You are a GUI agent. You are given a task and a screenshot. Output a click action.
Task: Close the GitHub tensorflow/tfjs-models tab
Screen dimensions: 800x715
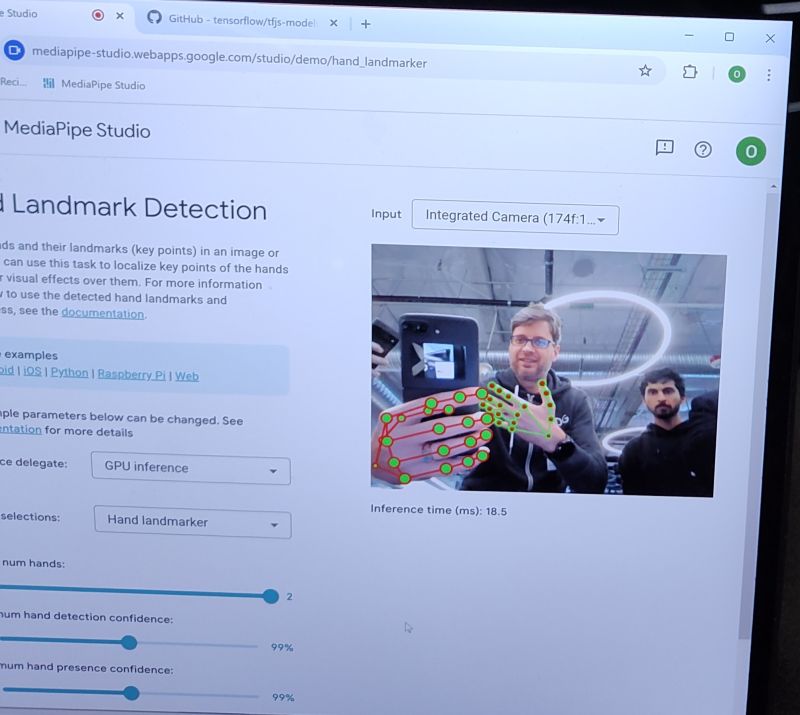333,23
